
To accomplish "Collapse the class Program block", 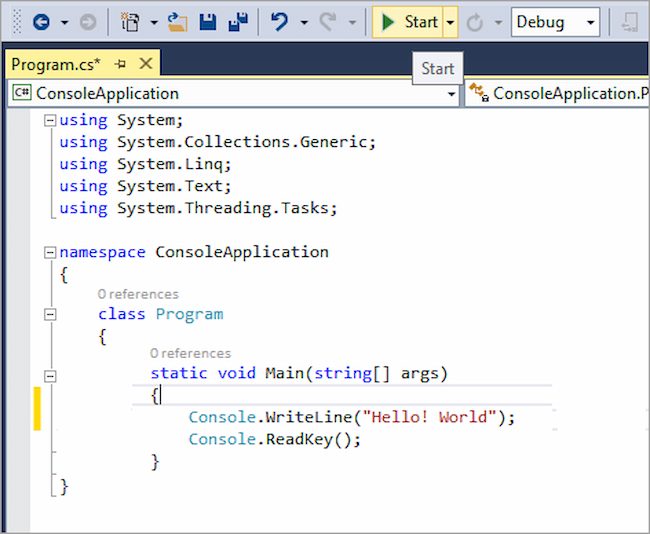I will point(50,314).
